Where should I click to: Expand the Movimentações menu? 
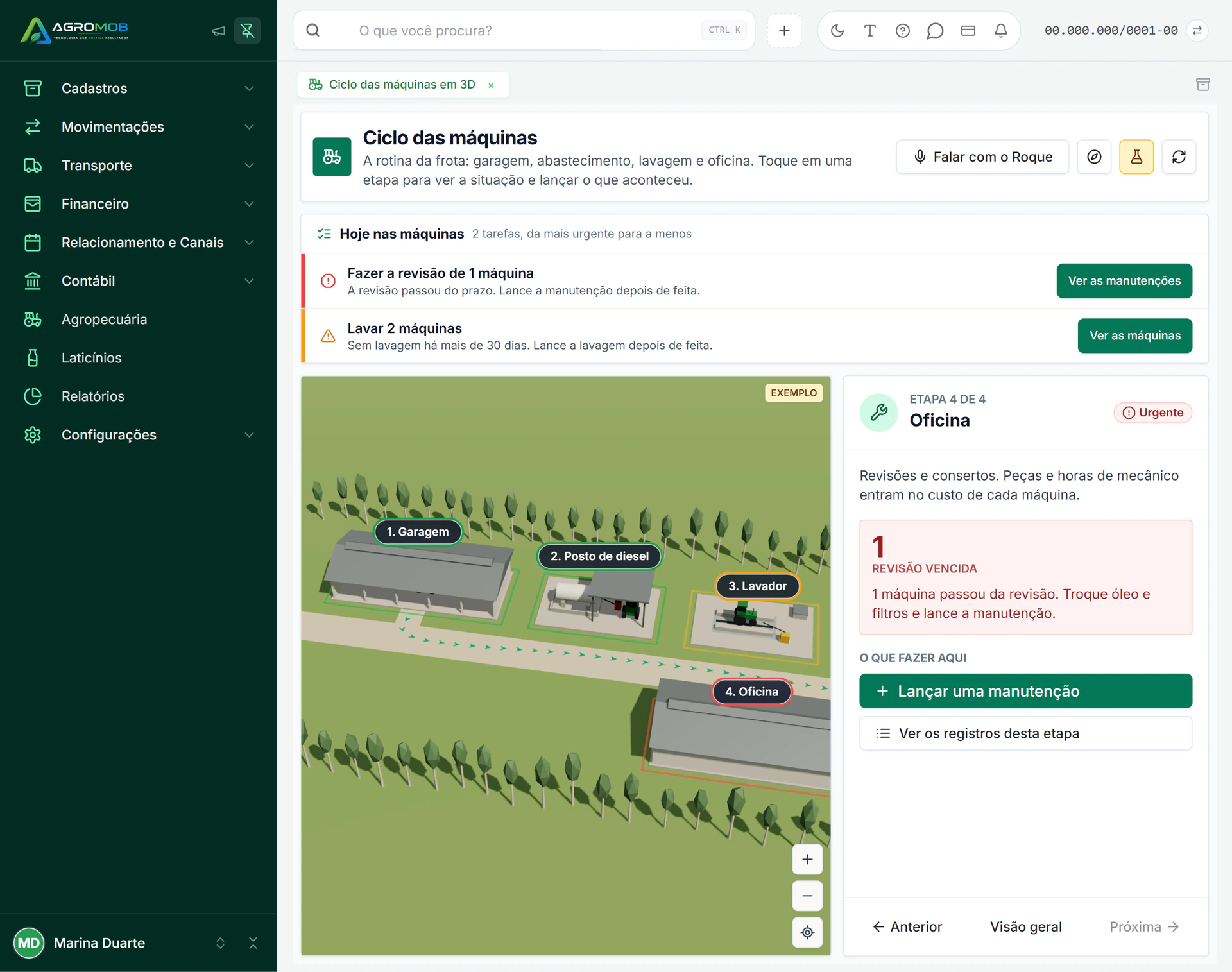[x=139, y=126]
